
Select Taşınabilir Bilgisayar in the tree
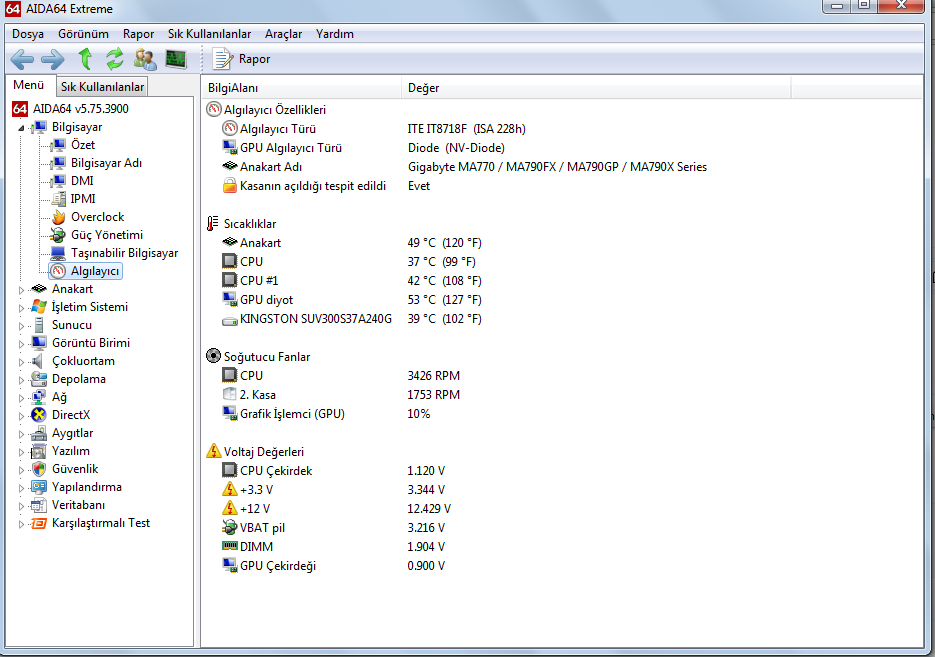click(x=125, y=253)
